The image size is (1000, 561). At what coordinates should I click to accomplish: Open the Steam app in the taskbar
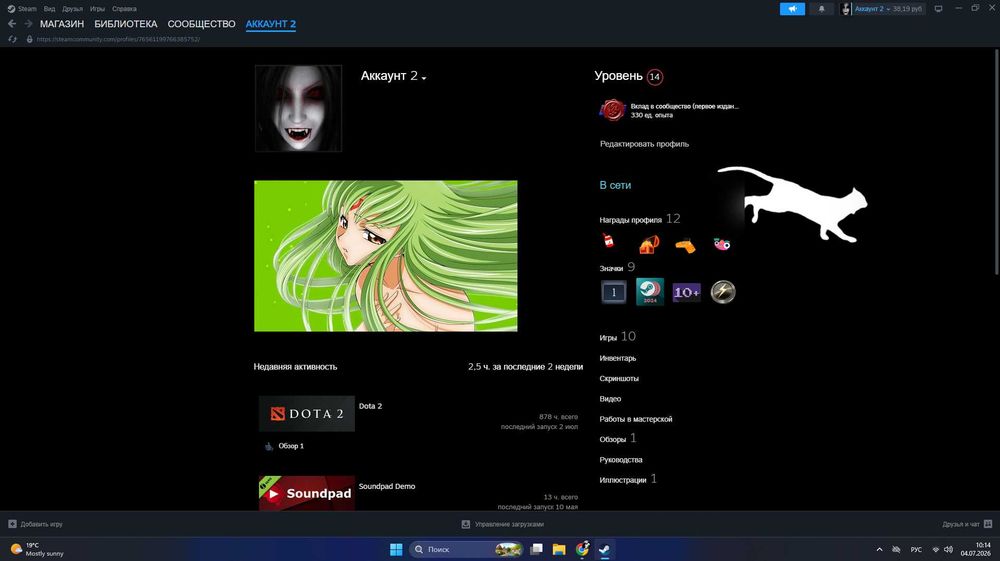(605, 549)
